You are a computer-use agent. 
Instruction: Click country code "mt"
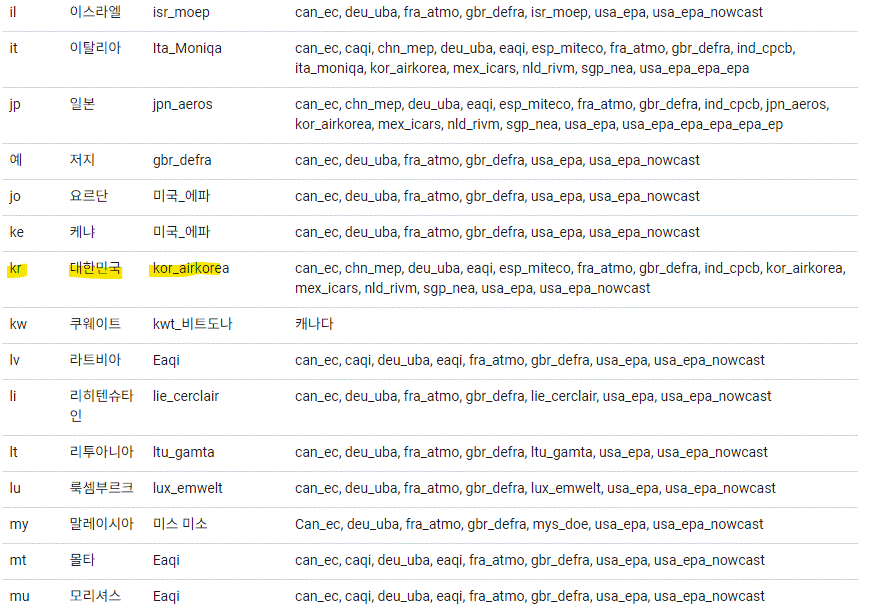pyautogui.click(x=18, y=561)
